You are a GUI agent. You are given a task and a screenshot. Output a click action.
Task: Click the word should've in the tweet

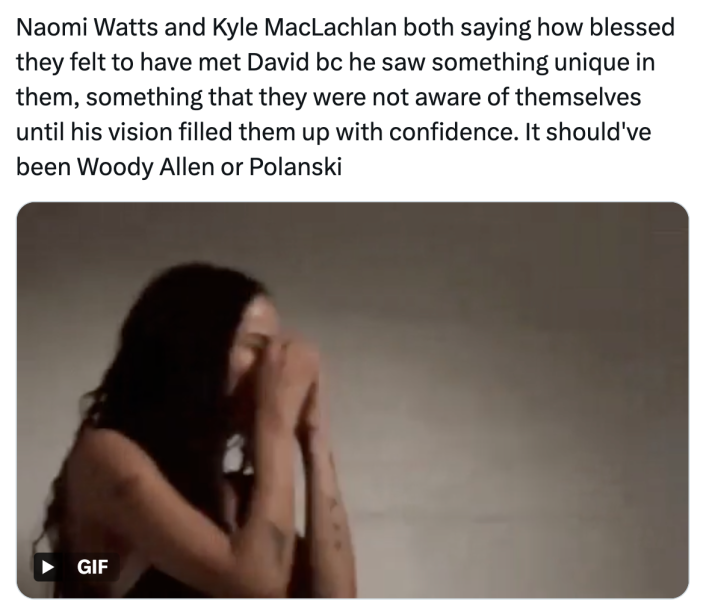point(599,132)
